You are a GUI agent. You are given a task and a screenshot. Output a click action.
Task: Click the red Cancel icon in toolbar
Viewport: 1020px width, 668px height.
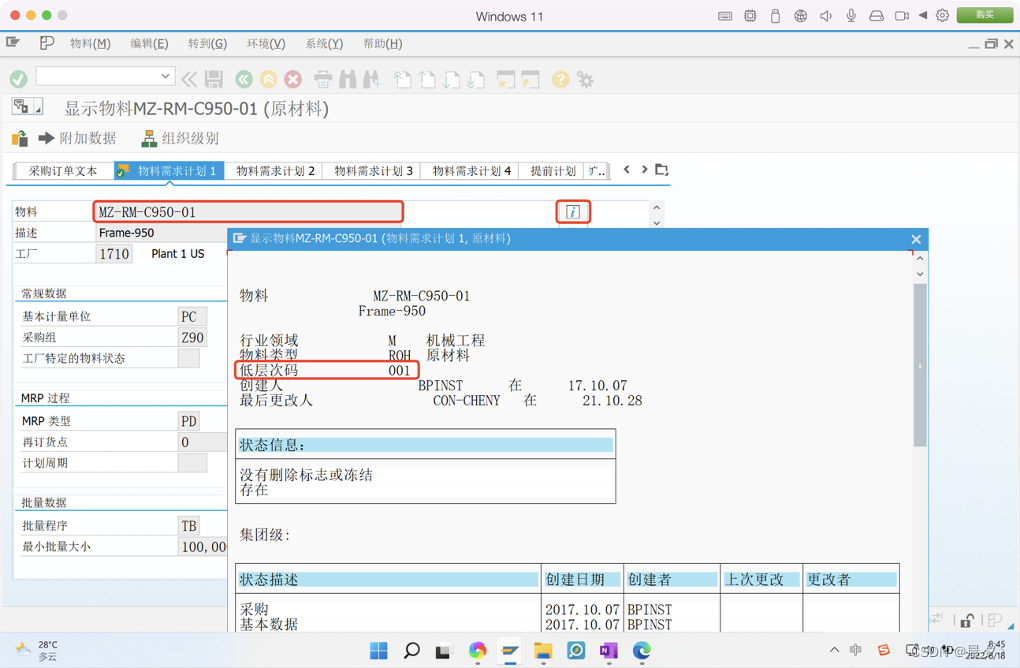[293, 78]
